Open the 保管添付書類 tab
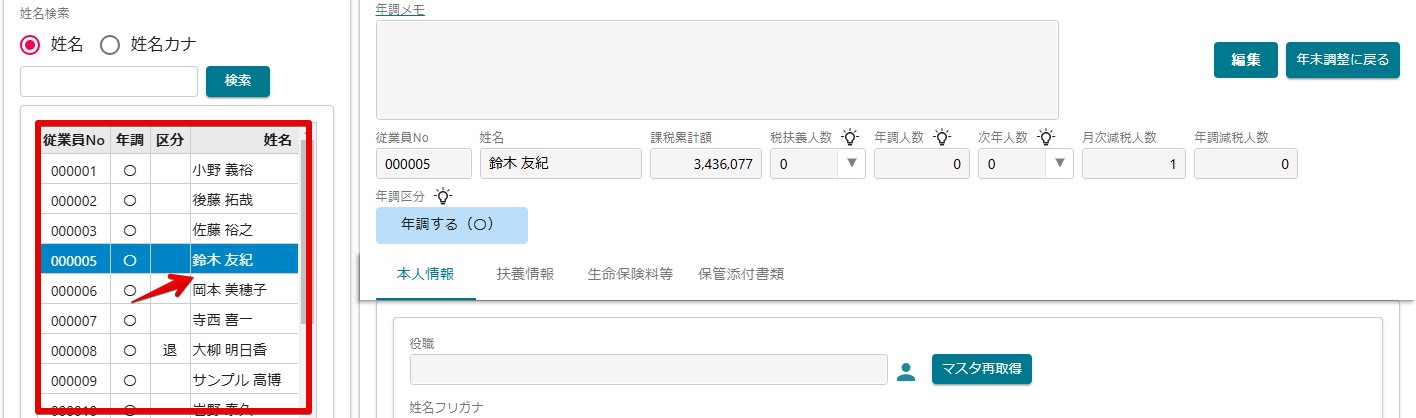This screenshot has height=418, width=1416. tap(740, 274)
